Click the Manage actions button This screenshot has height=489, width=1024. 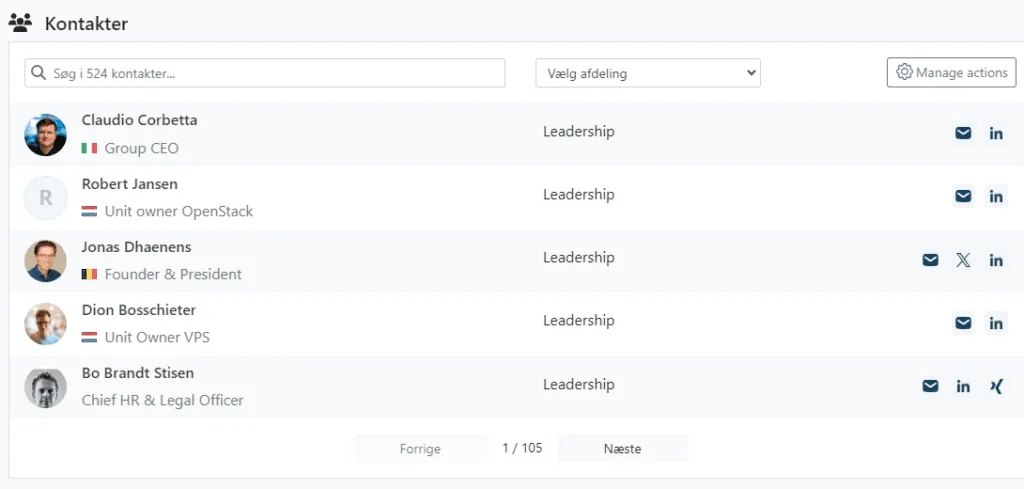952,72
